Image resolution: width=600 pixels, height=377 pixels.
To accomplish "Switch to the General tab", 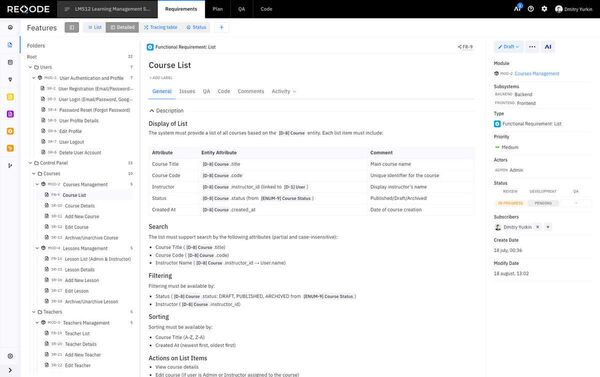I will (162, 91).
